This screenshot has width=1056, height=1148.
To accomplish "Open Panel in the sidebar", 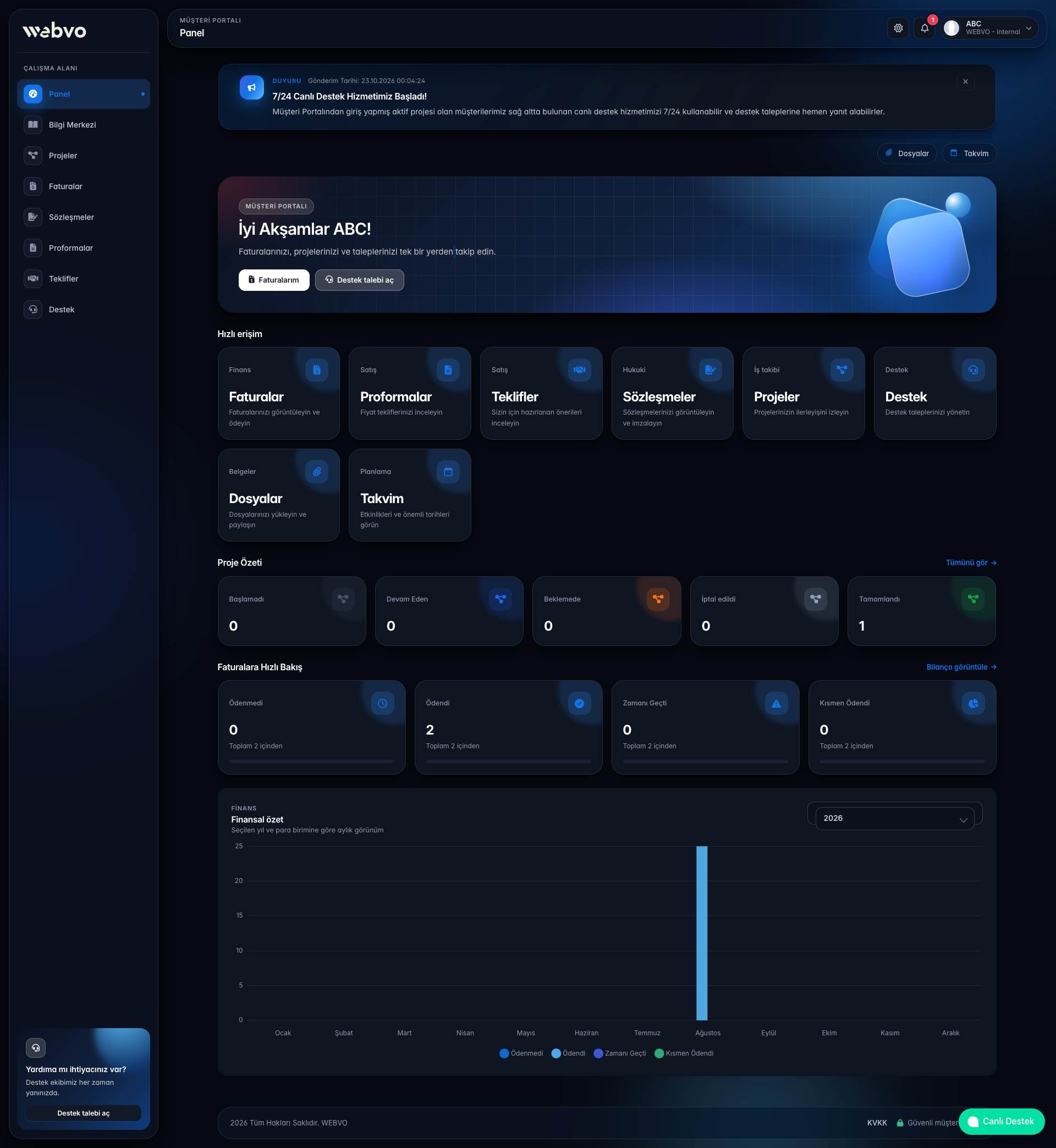I will coord(84,93).
